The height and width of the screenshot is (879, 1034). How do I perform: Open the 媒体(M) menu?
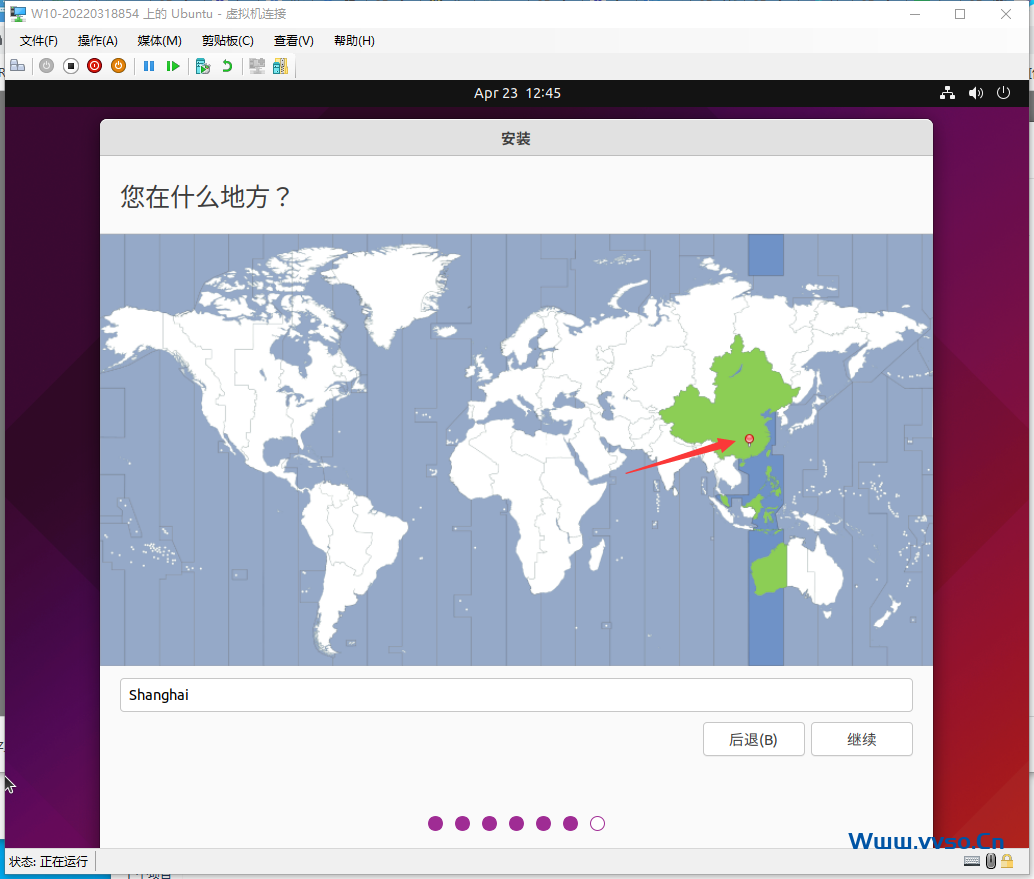pos(158,41)
